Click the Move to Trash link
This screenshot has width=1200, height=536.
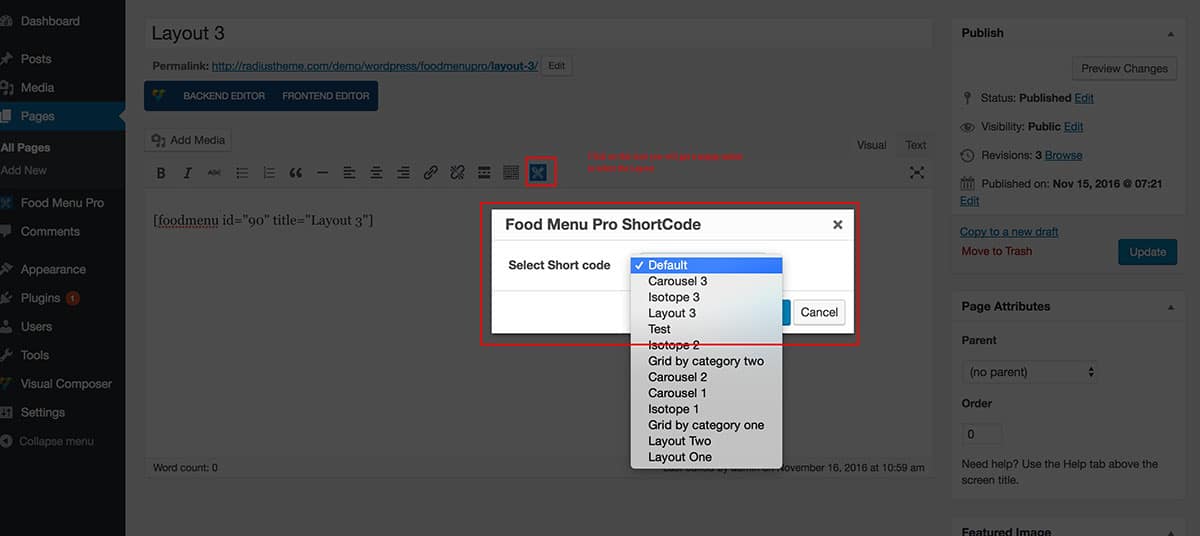coord(997,251)
